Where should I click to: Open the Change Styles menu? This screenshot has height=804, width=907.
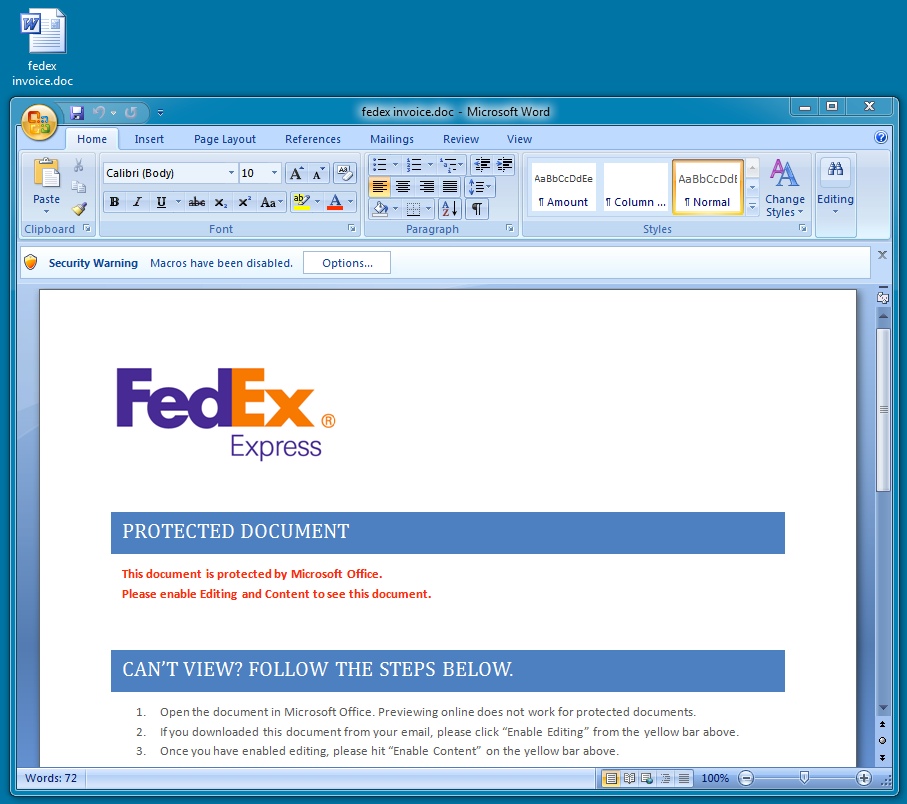[x=784, y=188]
